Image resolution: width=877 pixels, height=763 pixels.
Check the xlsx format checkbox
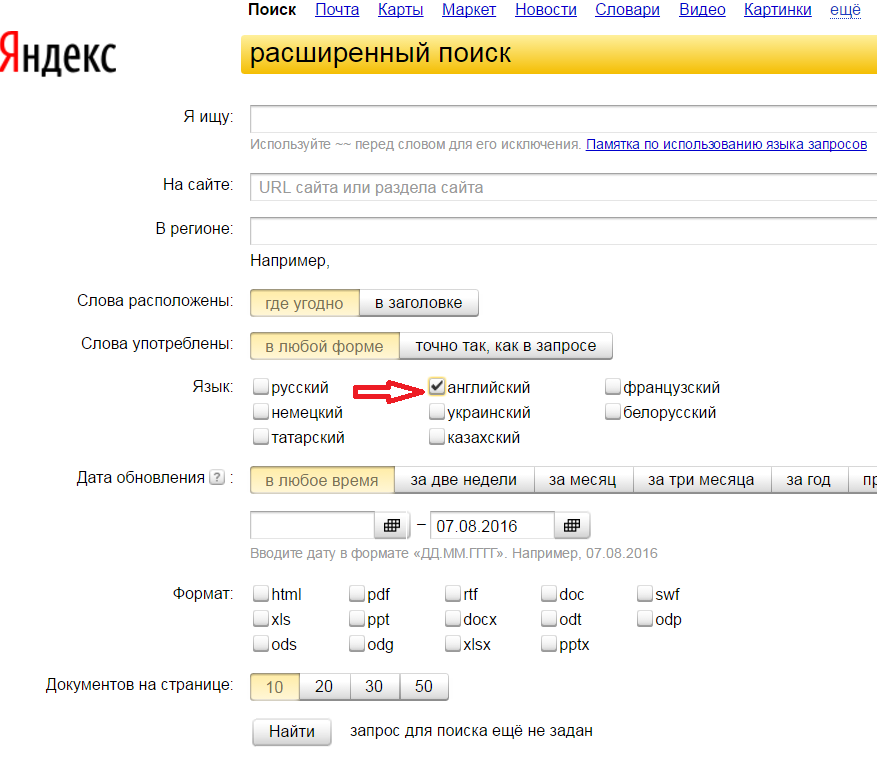click(x=453, y=644)
